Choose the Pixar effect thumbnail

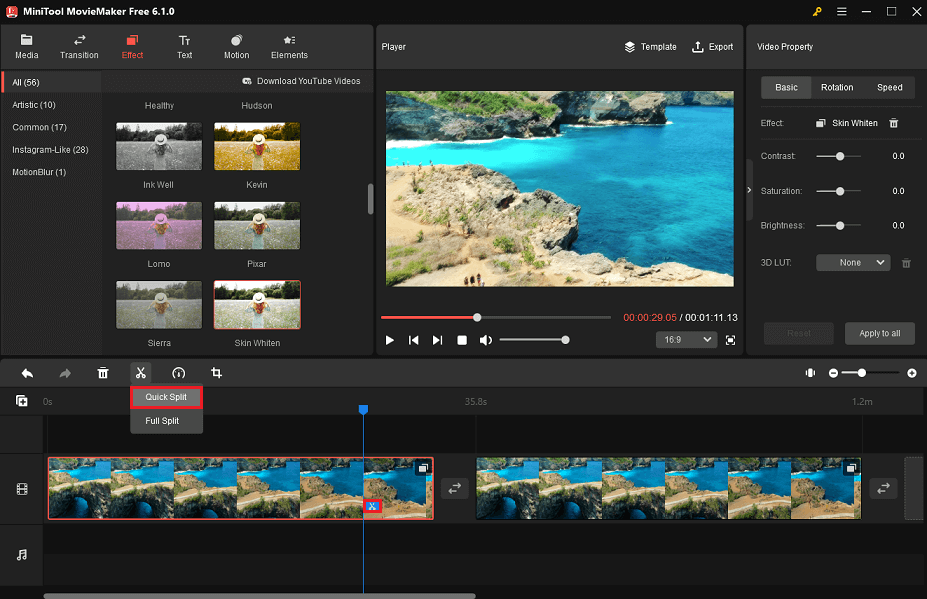(x=257, y=225)
